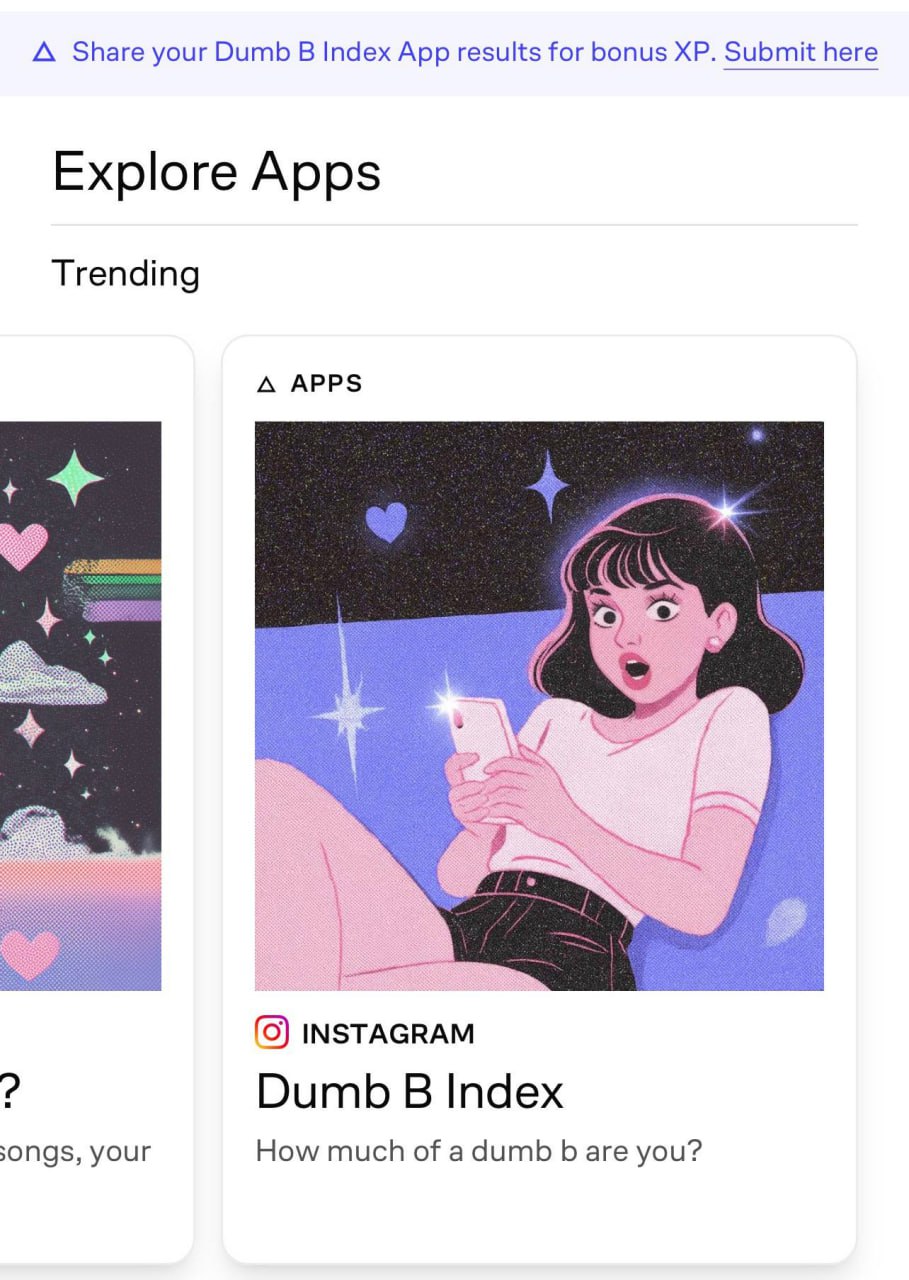The height and width of the screenshot is (1280, 909).
Task: Click the banner text about bonus XP
Action: (395, 52)
